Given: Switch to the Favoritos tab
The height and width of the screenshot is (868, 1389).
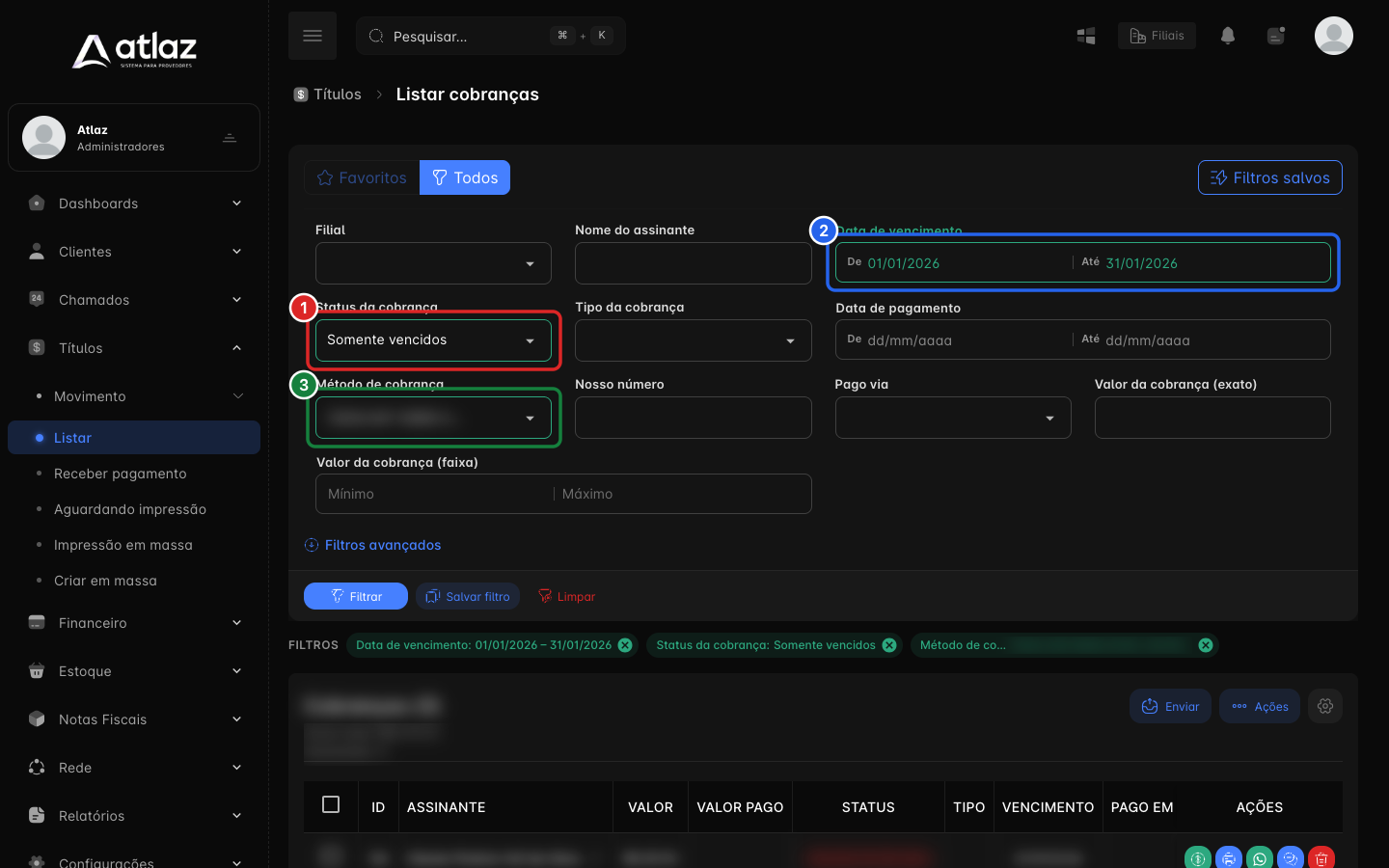Looking at the screenshot, I should tap(362, 177).
